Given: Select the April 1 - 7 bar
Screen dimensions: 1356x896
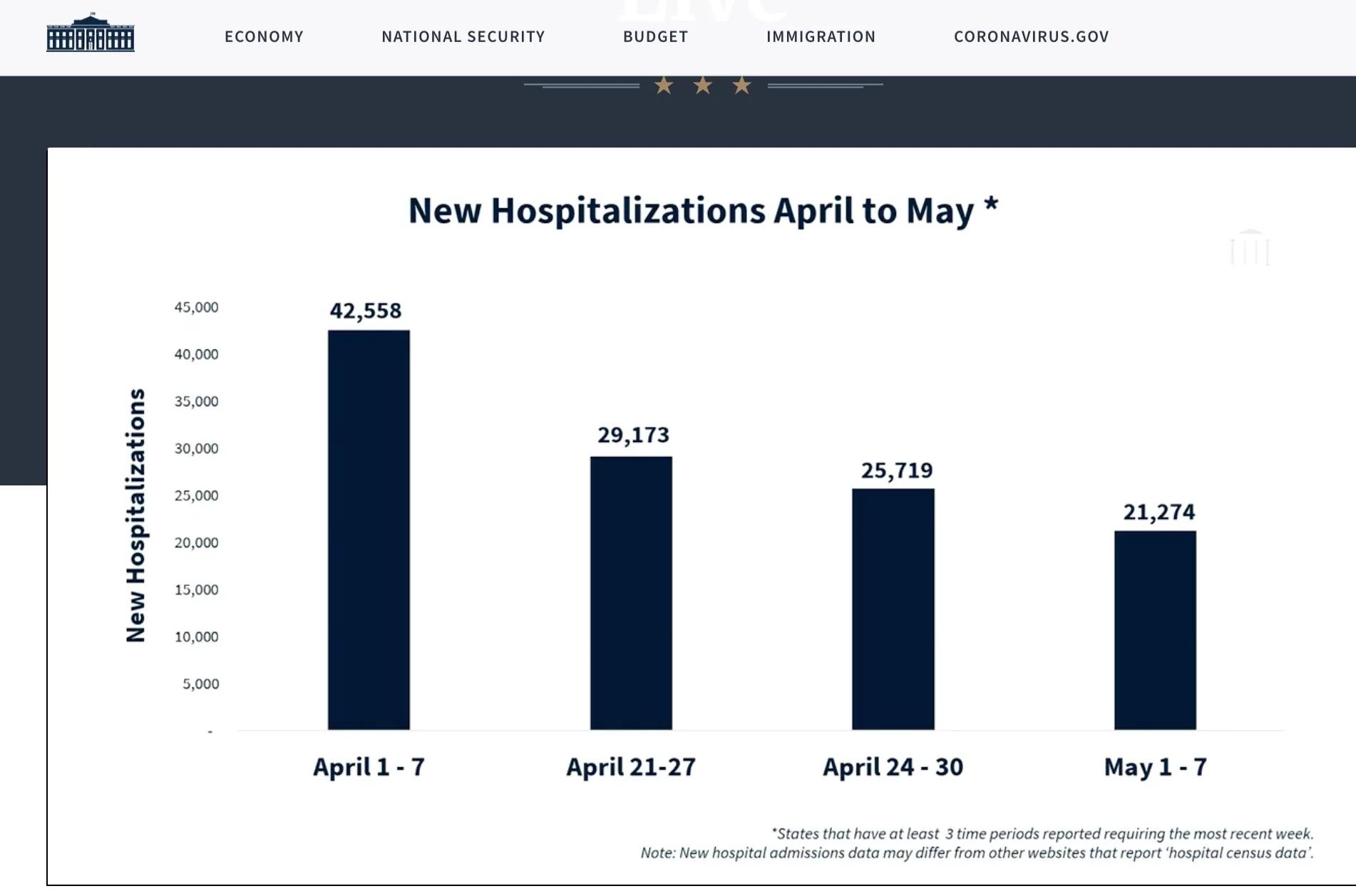Looking at the screenshot, I should pos(369,530).
